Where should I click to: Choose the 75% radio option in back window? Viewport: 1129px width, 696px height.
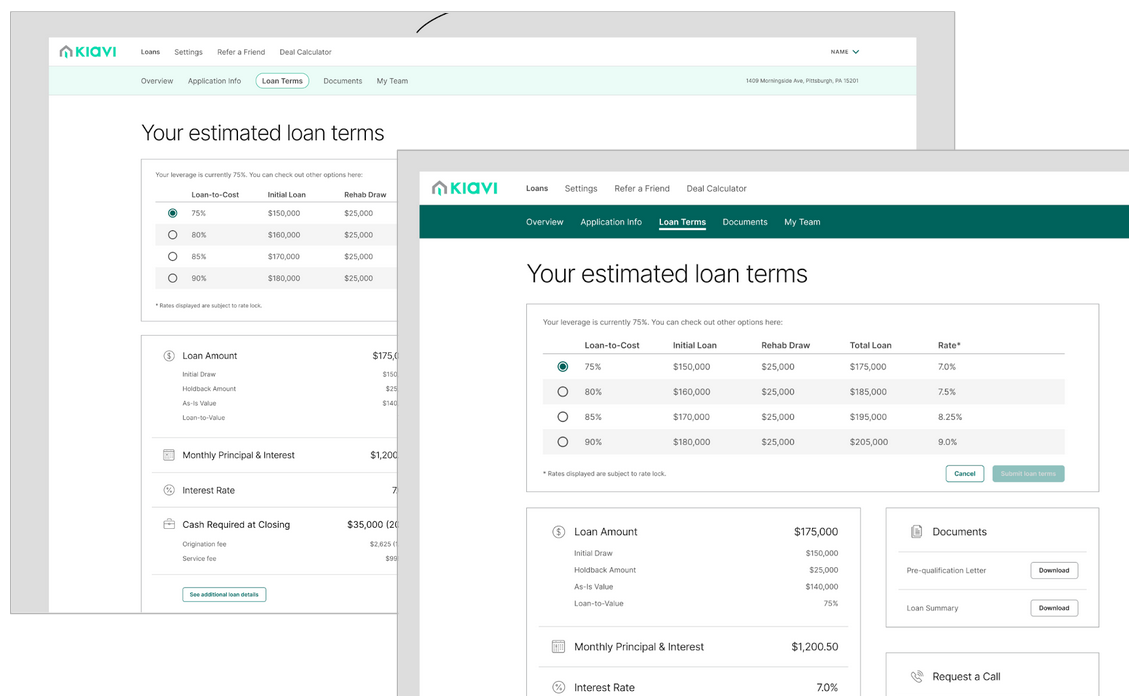[172, 213]
